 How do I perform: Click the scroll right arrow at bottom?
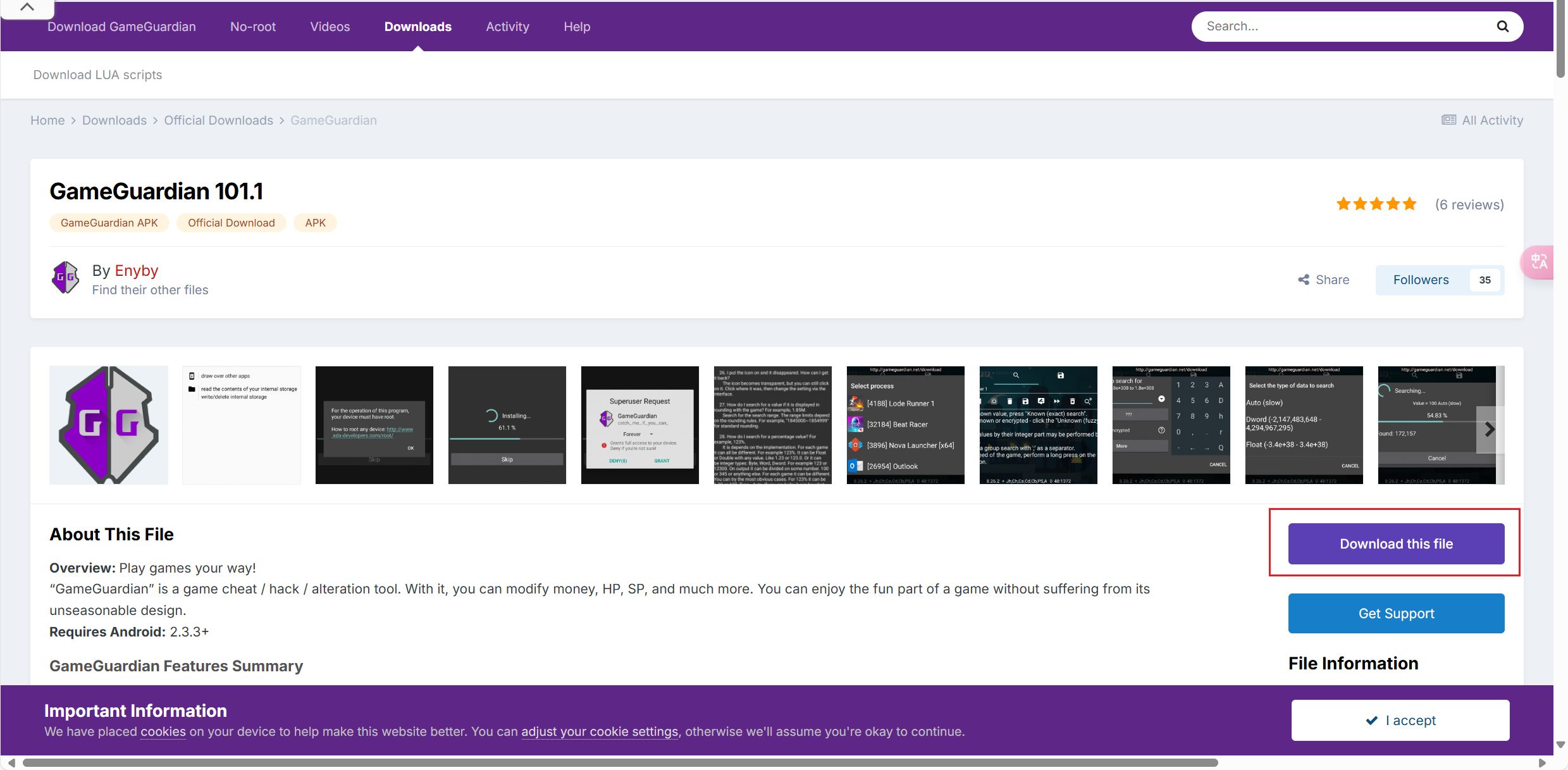pyautogui.click(x=1542, y=763)
